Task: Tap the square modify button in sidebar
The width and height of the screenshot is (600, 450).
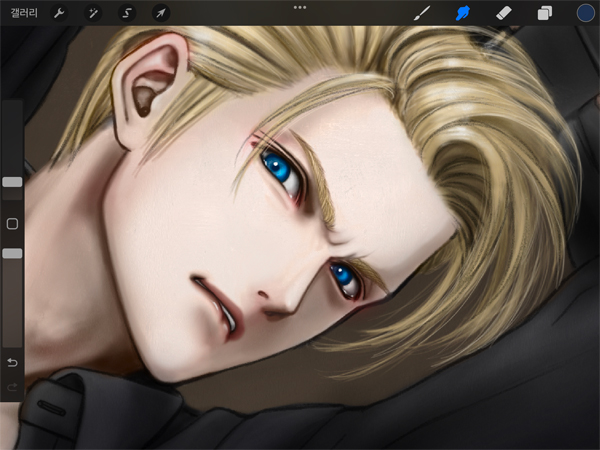Action: 12,224
